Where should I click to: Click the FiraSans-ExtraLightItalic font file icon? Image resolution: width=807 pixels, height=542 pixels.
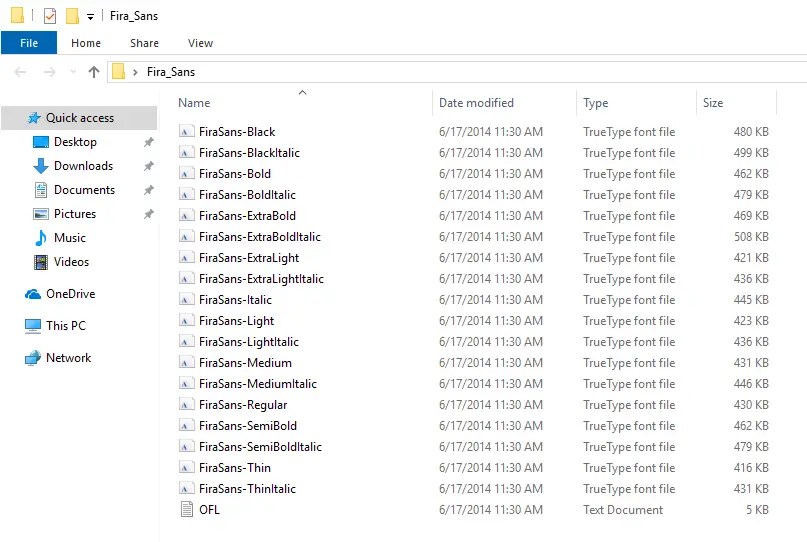pos(186,278)
